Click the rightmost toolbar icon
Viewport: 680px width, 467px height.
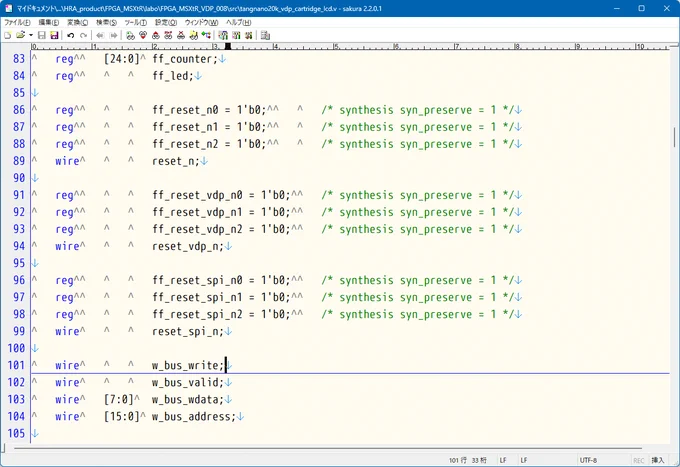coord(265,36)
